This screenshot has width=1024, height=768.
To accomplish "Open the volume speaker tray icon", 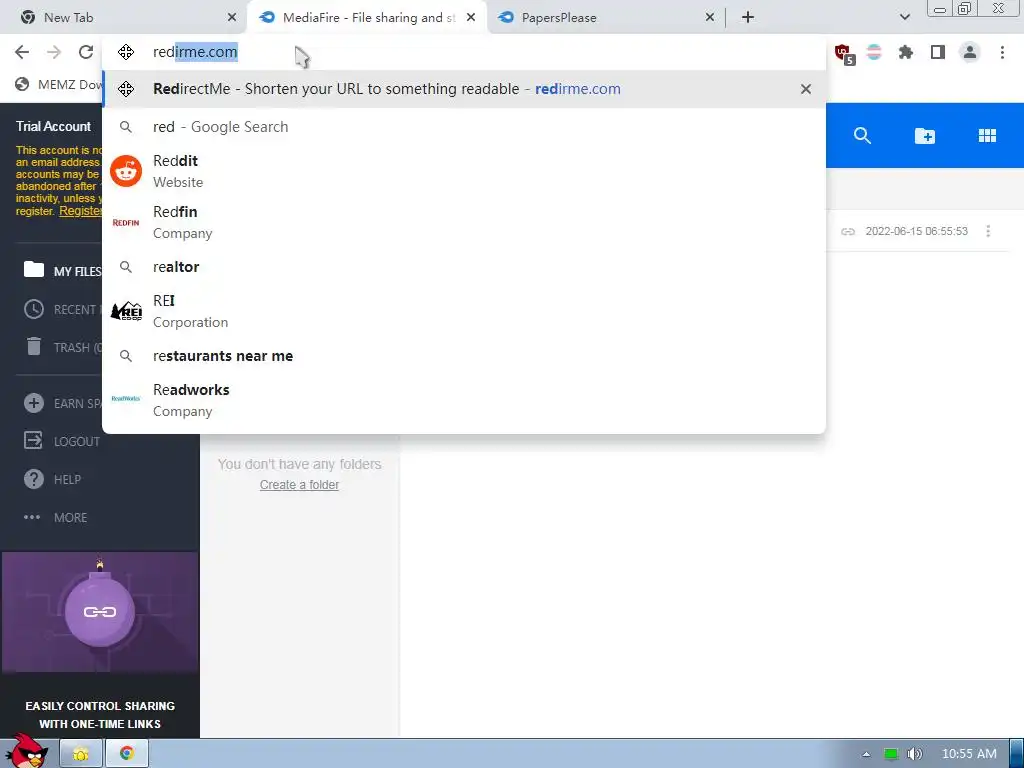I will [914, 754].
